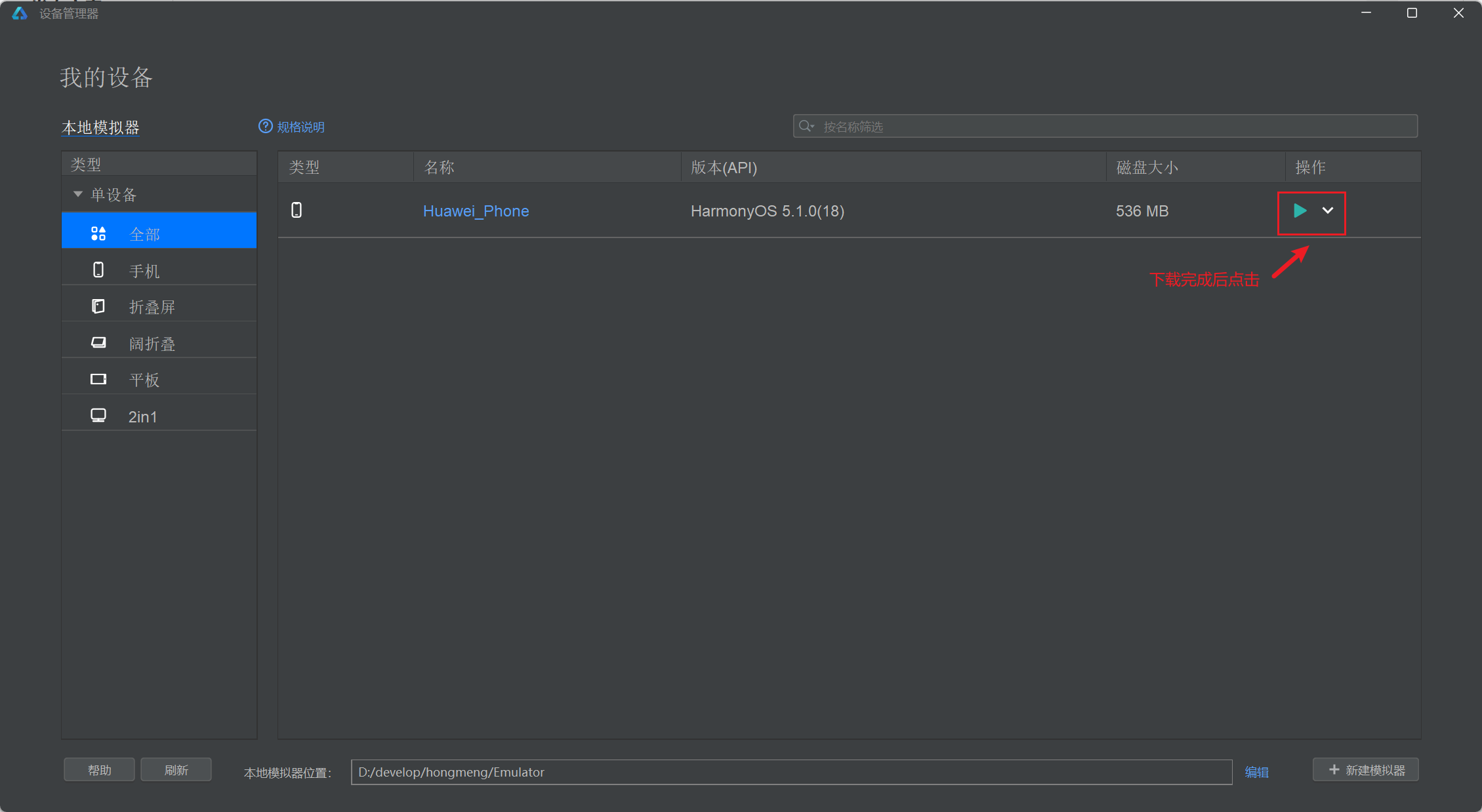Choose the 阔折叠 wide-fold device type
The image size is (1482, 812).
tap(152, 344)
